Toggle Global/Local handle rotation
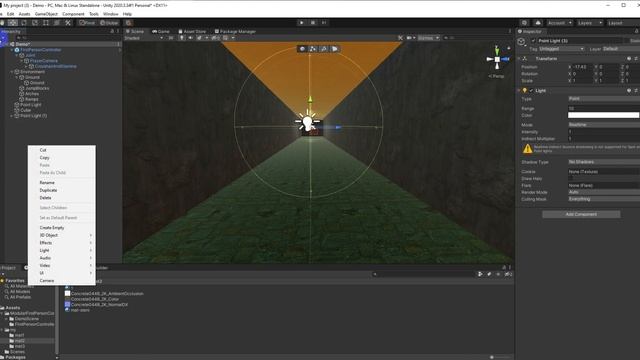The image size is (640, 360). tap(109, 23)
